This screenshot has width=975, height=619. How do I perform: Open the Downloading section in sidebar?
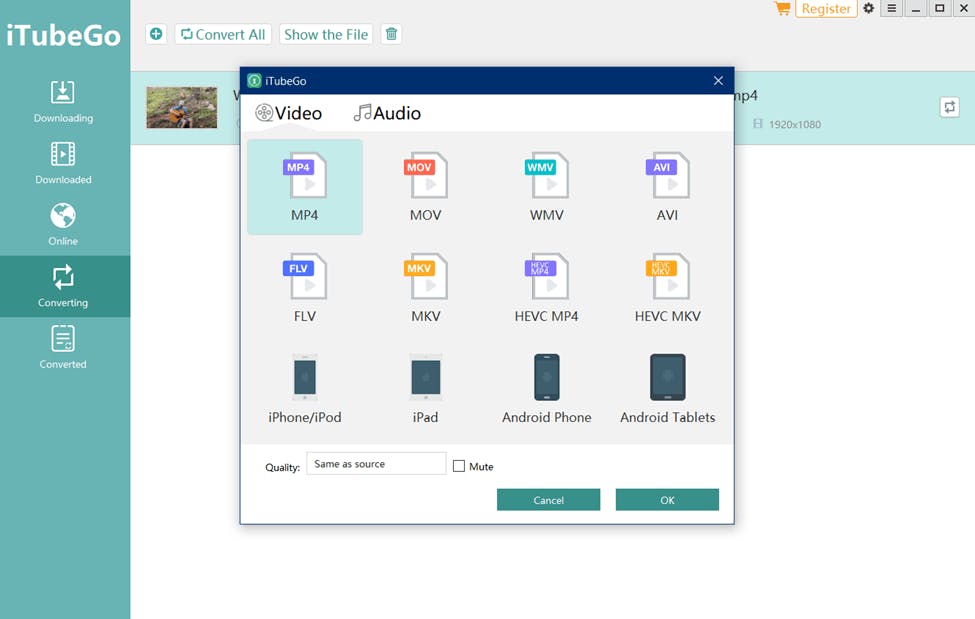coord(63,102)
